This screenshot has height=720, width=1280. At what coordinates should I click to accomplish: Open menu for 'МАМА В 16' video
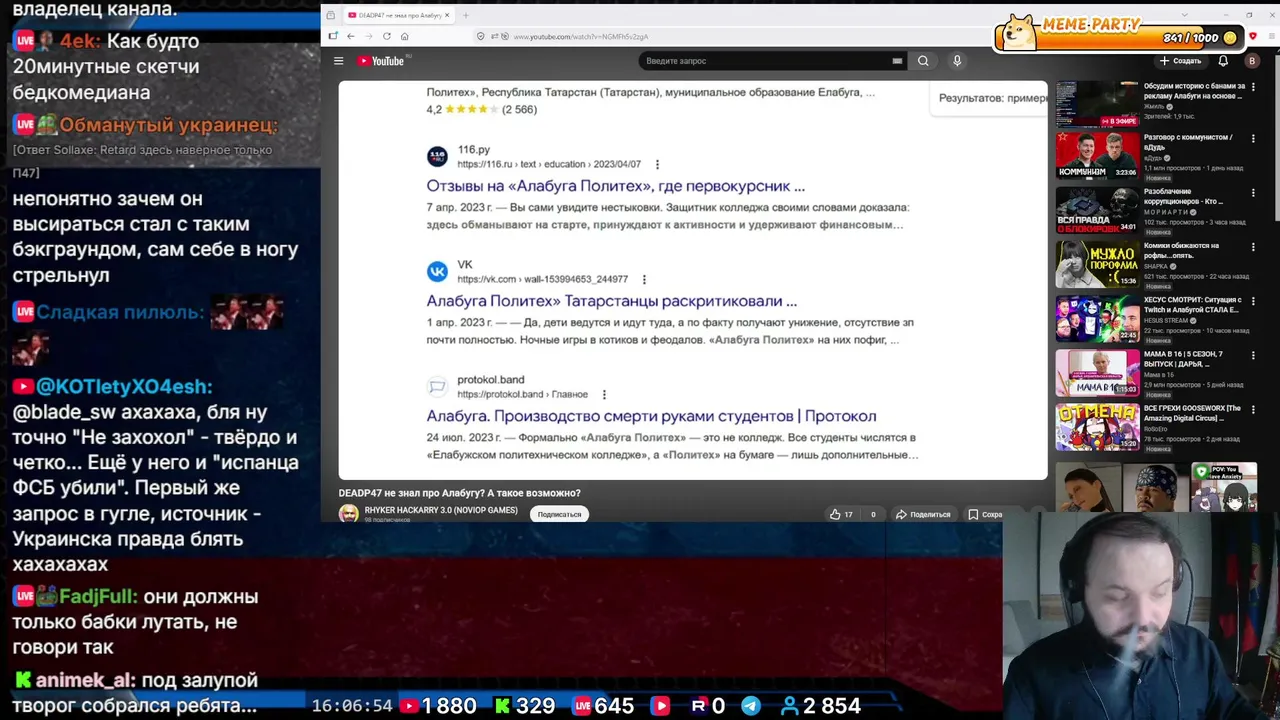pyautogui.click(x=1253, y=355)
